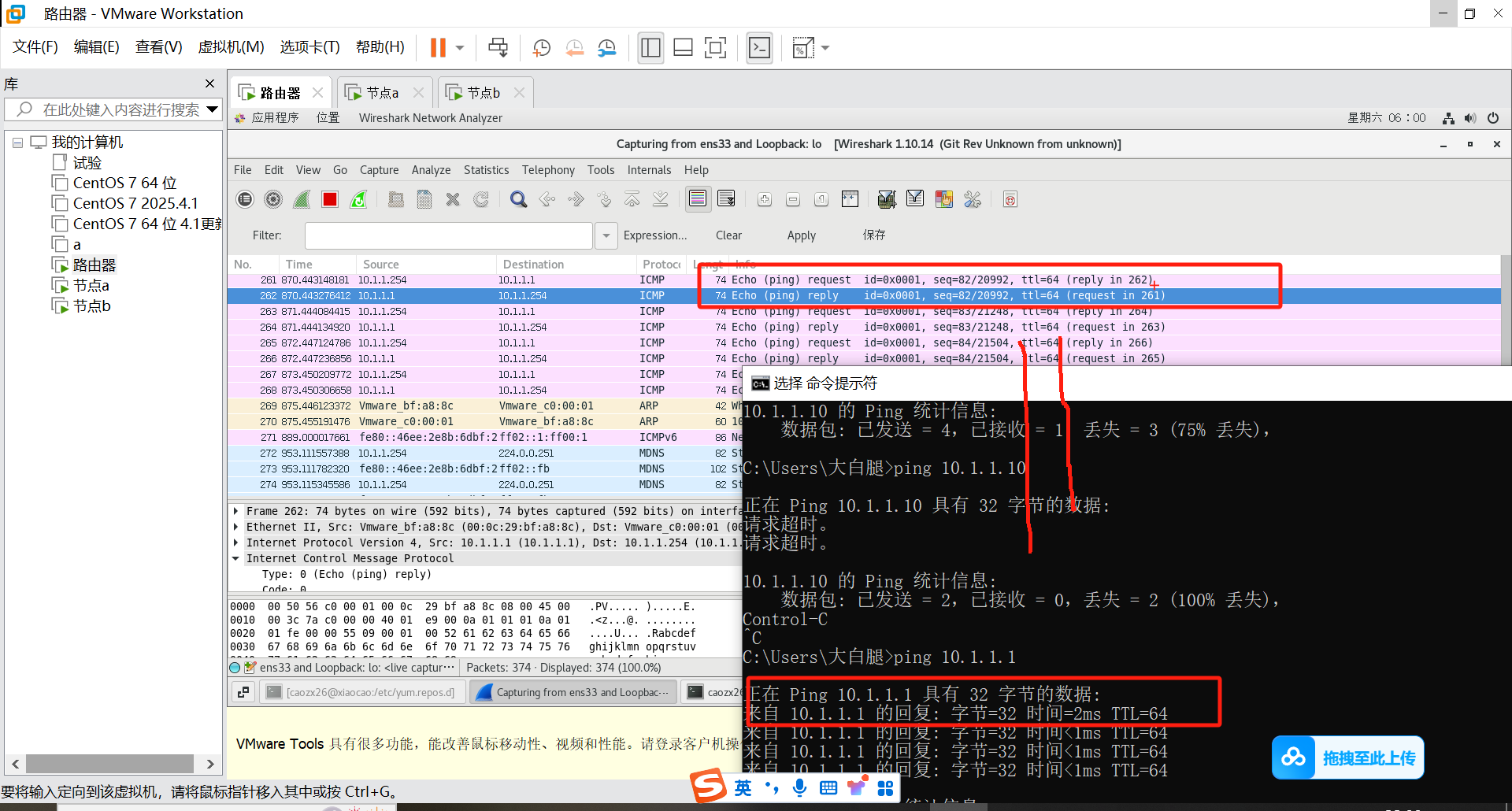Open the Wireshark capture interfaces list icon
1512x811 pixels.
point(245,199)
